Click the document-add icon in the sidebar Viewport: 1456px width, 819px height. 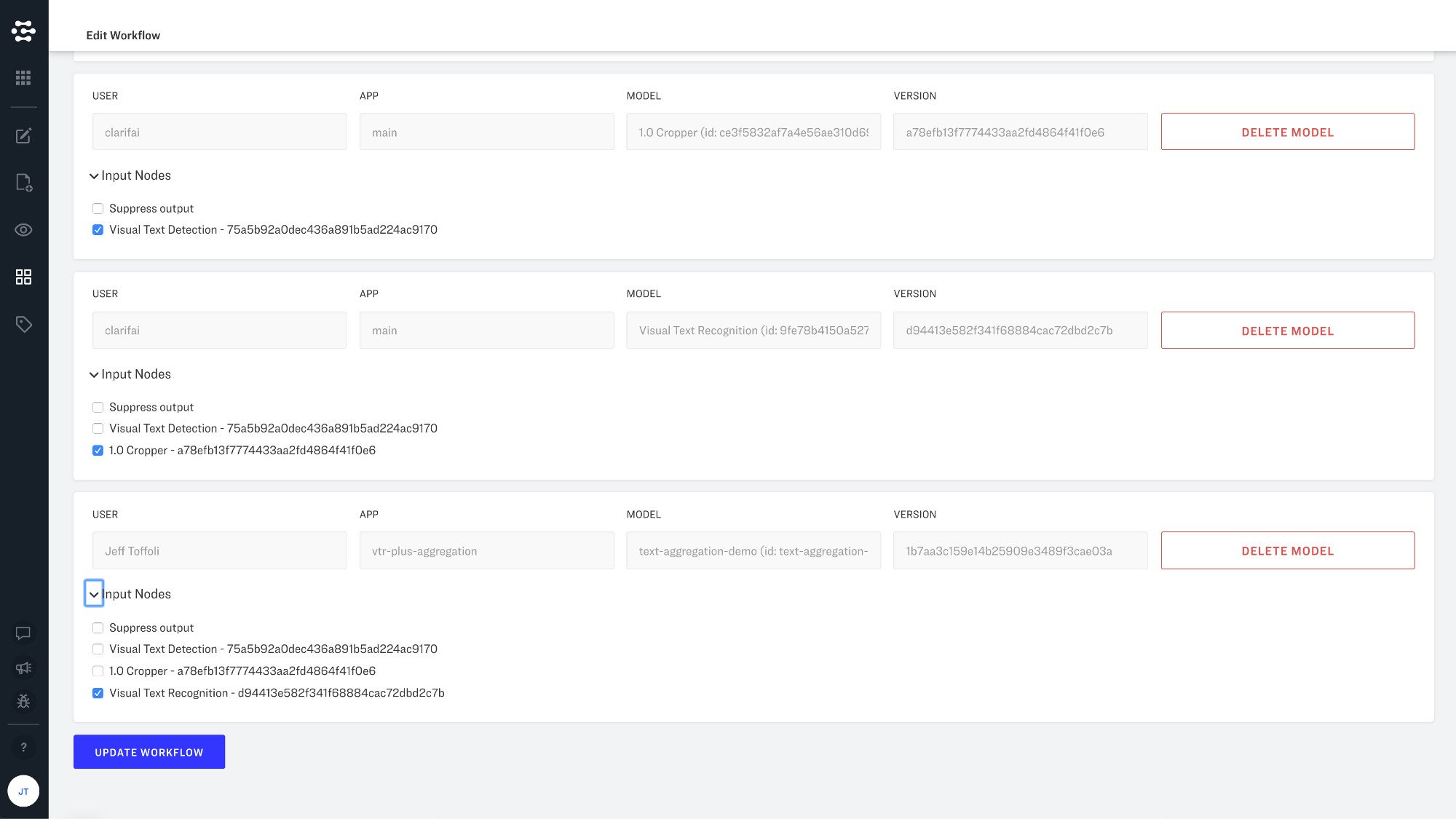(x=23, y=182)
